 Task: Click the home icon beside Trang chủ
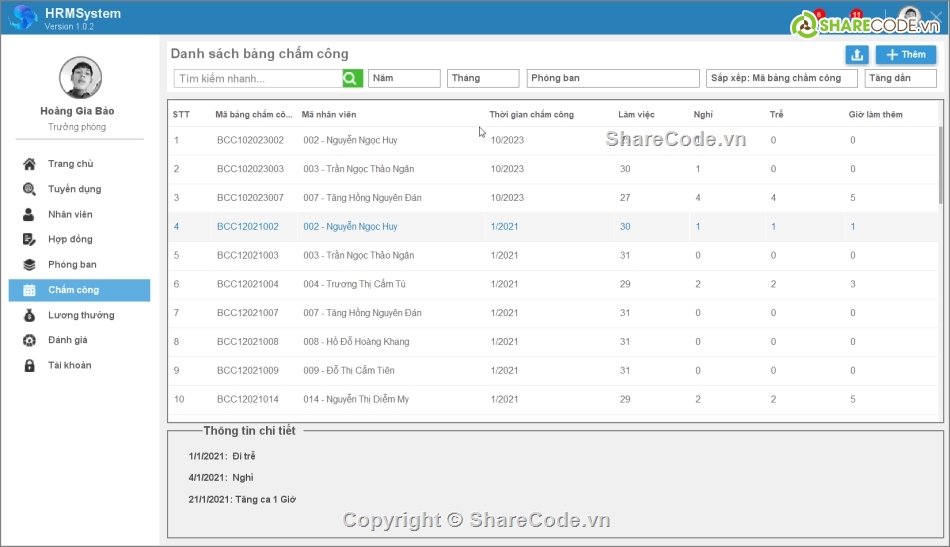click(29, 164)
